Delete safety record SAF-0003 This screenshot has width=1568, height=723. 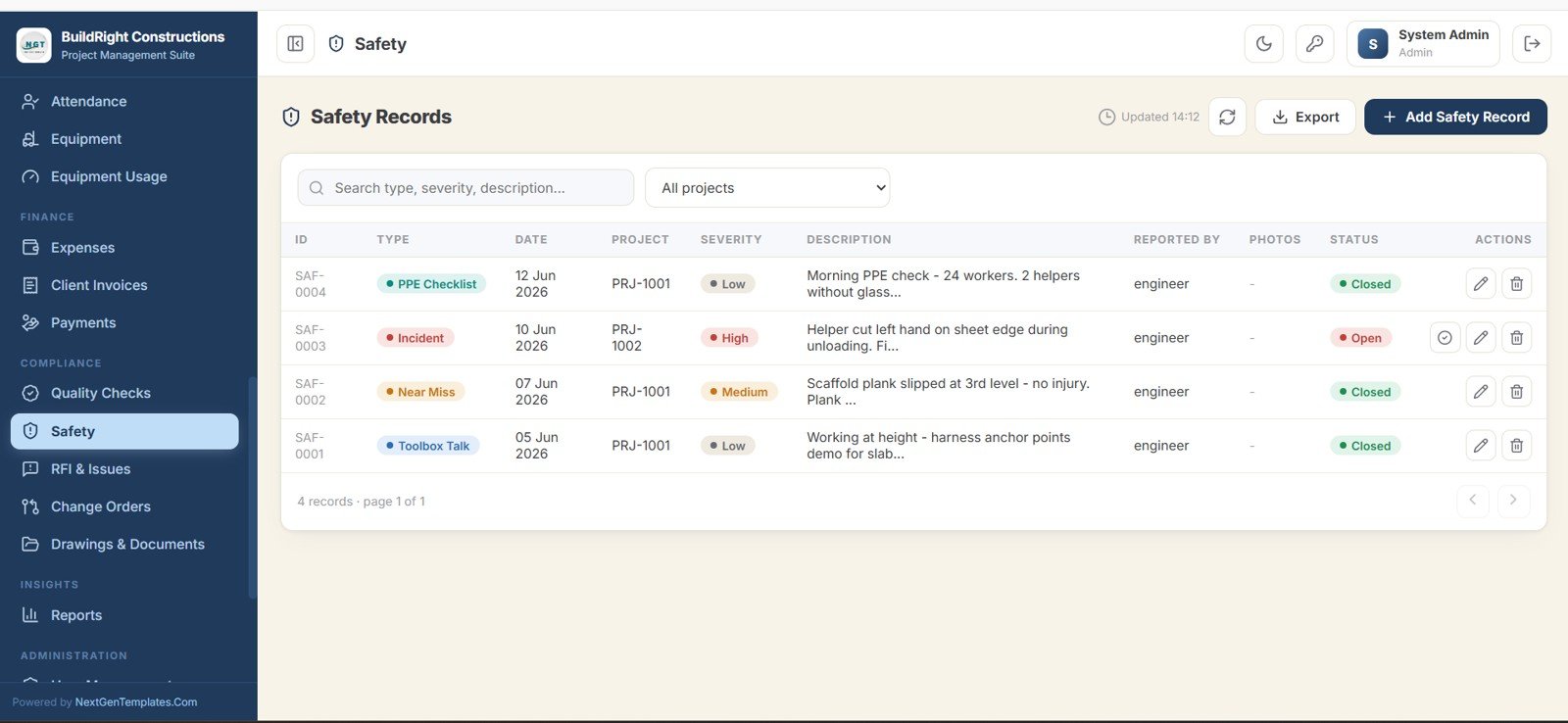tap(1516, 338)
